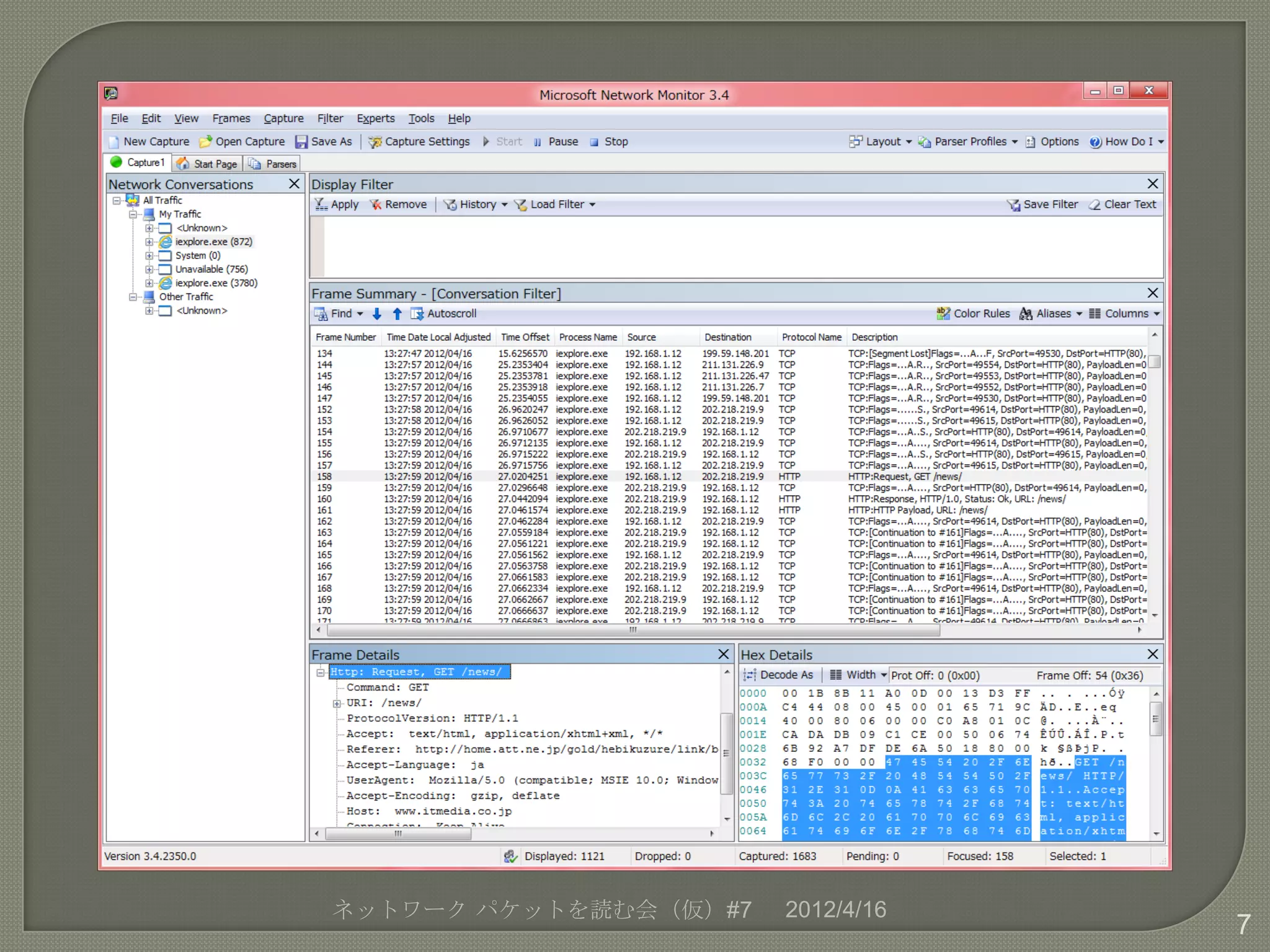Click the Save As disk icon
The width and height of the screenshot is (1270, 952).
pos(301,142)
